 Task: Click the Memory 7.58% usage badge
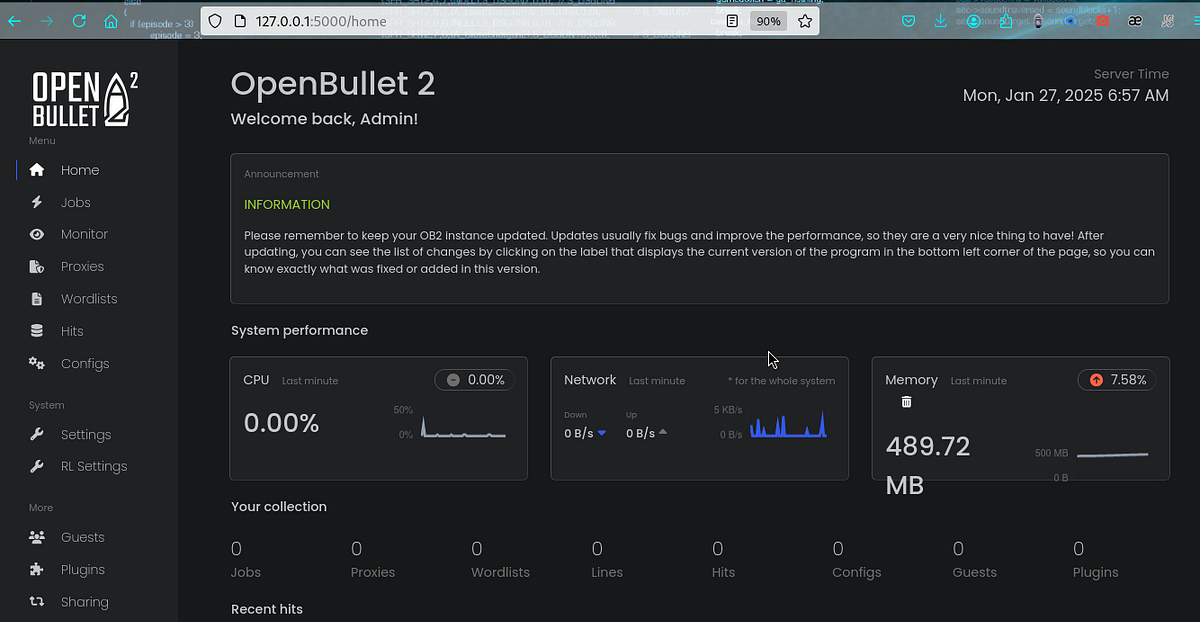point(1116,380)
